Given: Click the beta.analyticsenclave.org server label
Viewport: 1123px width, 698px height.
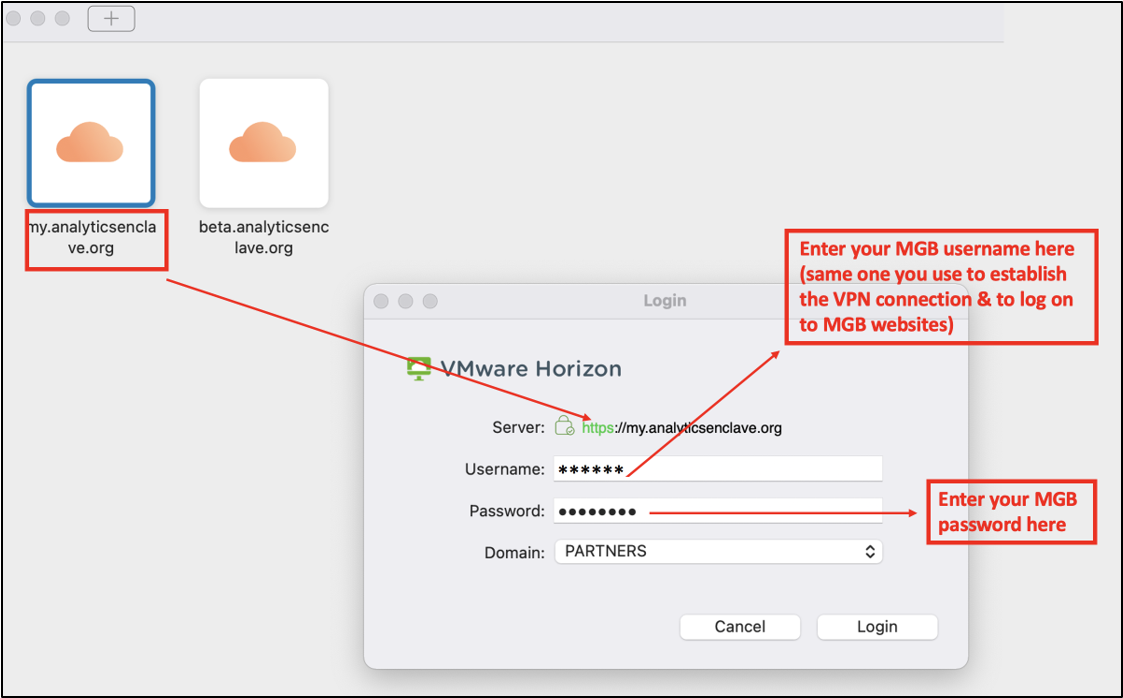Looking at the screenshot, I should click(x=264, y=238).
